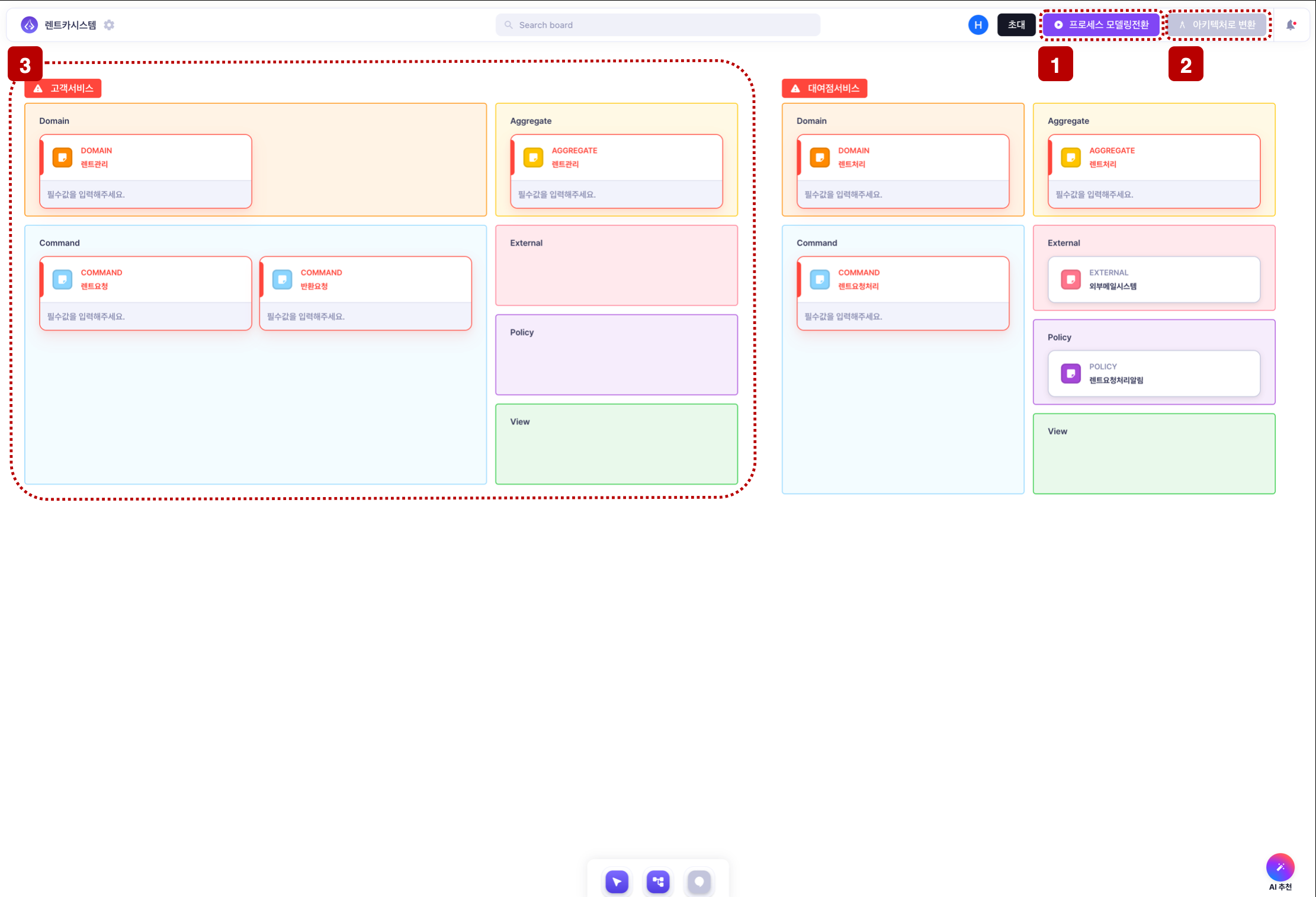
Task: Click the pink EXTERNAL 외부메일시스템 icon
Action: (1071, 280)
